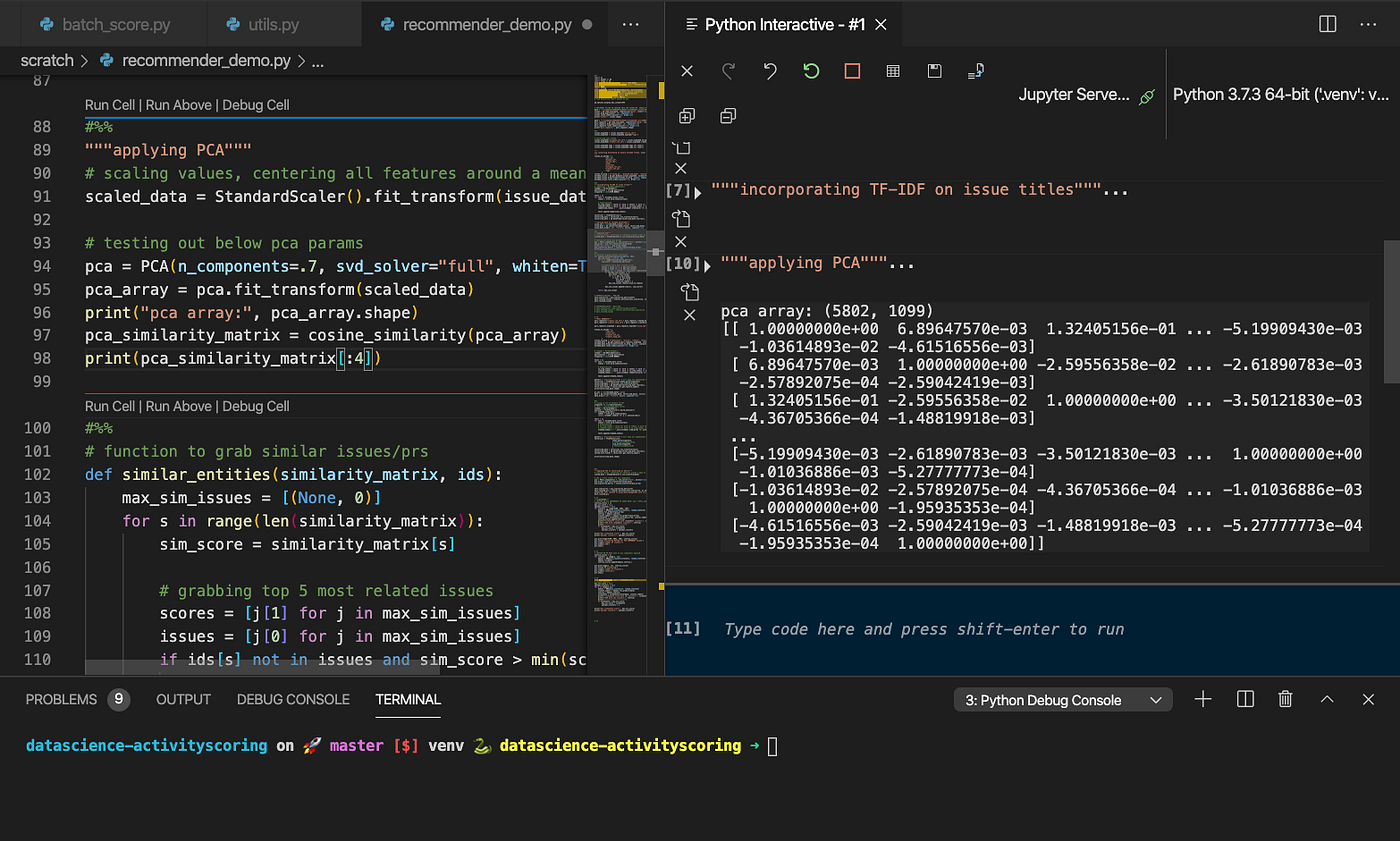
Task: Select the Python 3.7.3 64-bit interpreter
Action: [x=1281, y=95]
